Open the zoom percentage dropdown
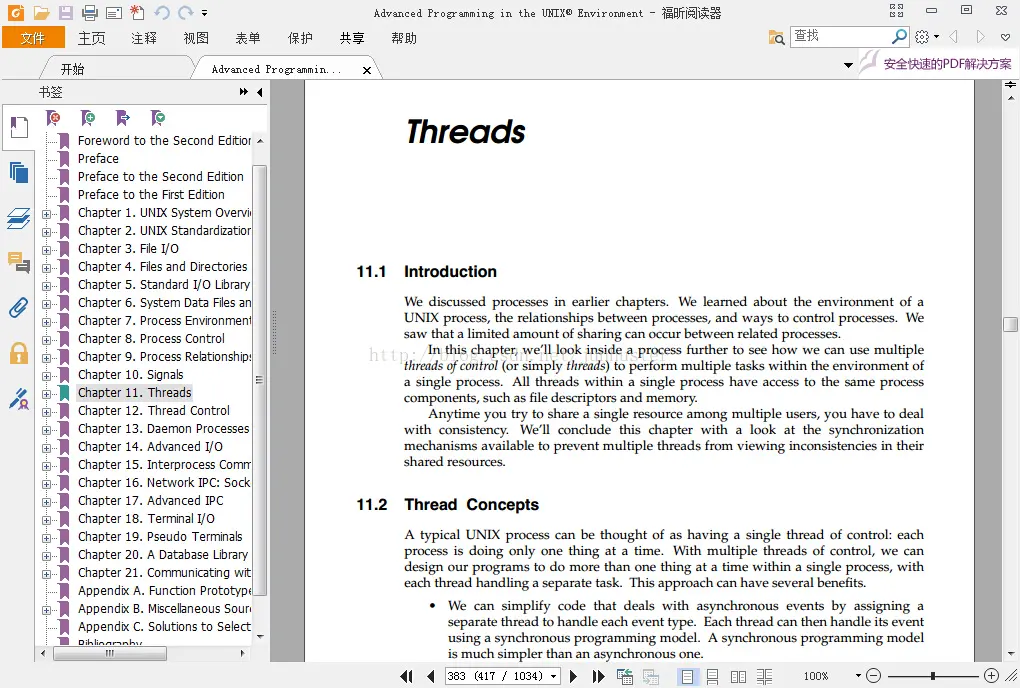 (x=858, y=676)
